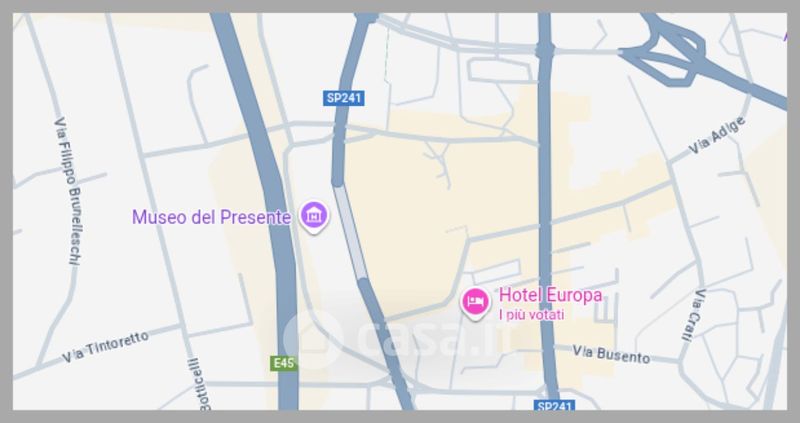Select the green E45 highway shield
Image resolution: width=800 pixels, height=423 pixels.
284,363
